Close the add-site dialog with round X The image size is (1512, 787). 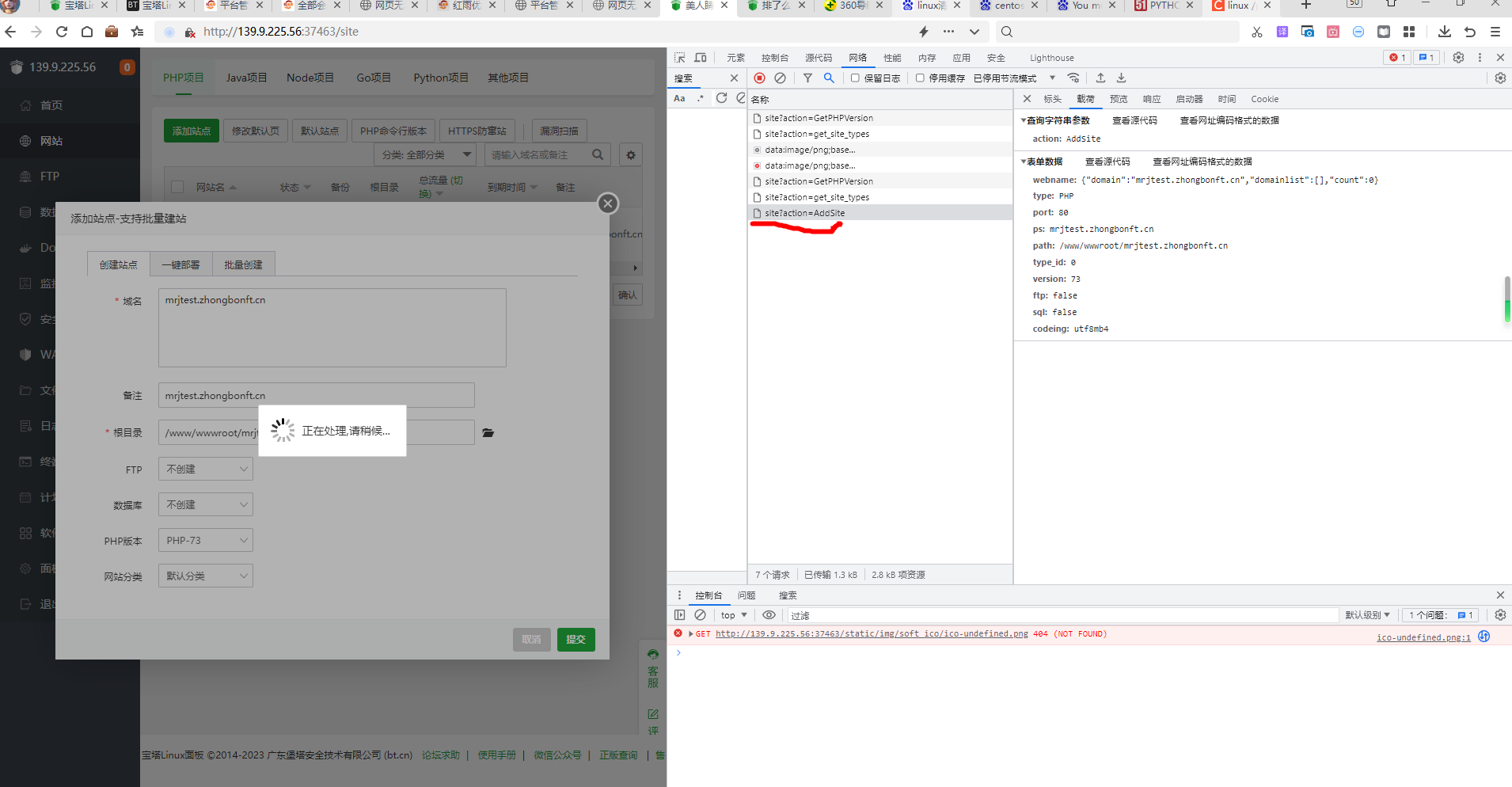coord(607,203)
